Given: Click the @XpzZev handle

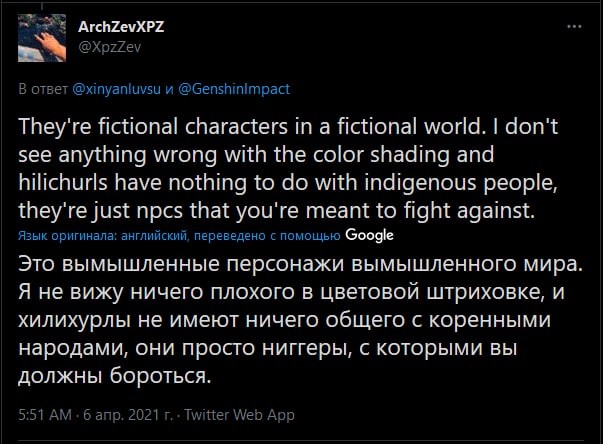Looking at the screenshot, I should (x=105, y=45).
